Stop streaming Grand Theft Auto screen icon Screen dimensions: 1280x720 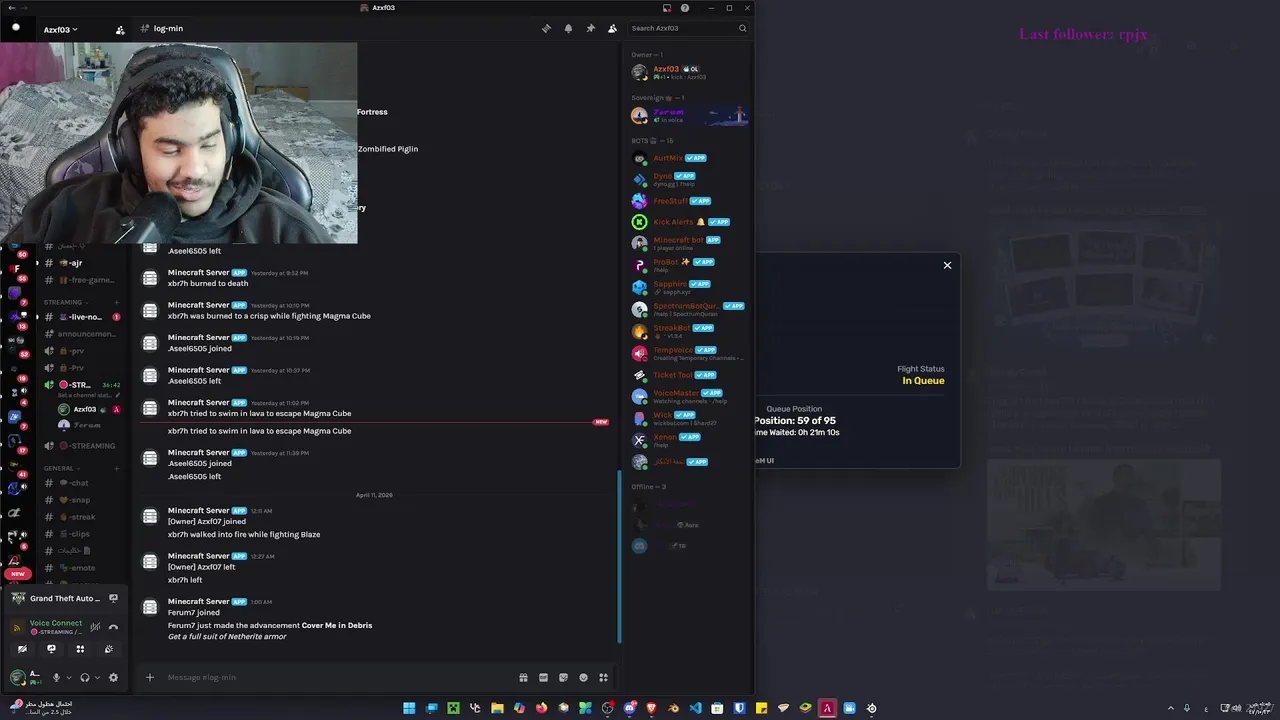click(113, 598)
